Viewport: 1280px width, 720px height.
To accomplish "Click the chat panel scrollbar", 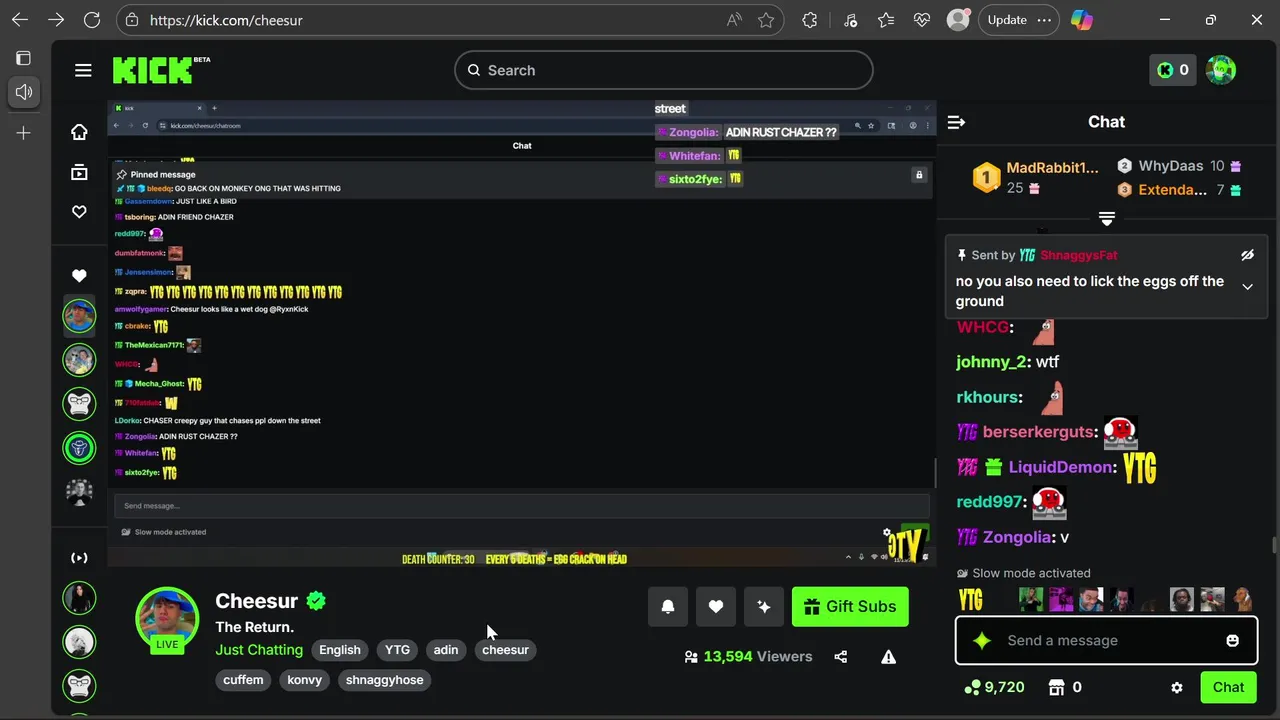I will (1273, 546).
